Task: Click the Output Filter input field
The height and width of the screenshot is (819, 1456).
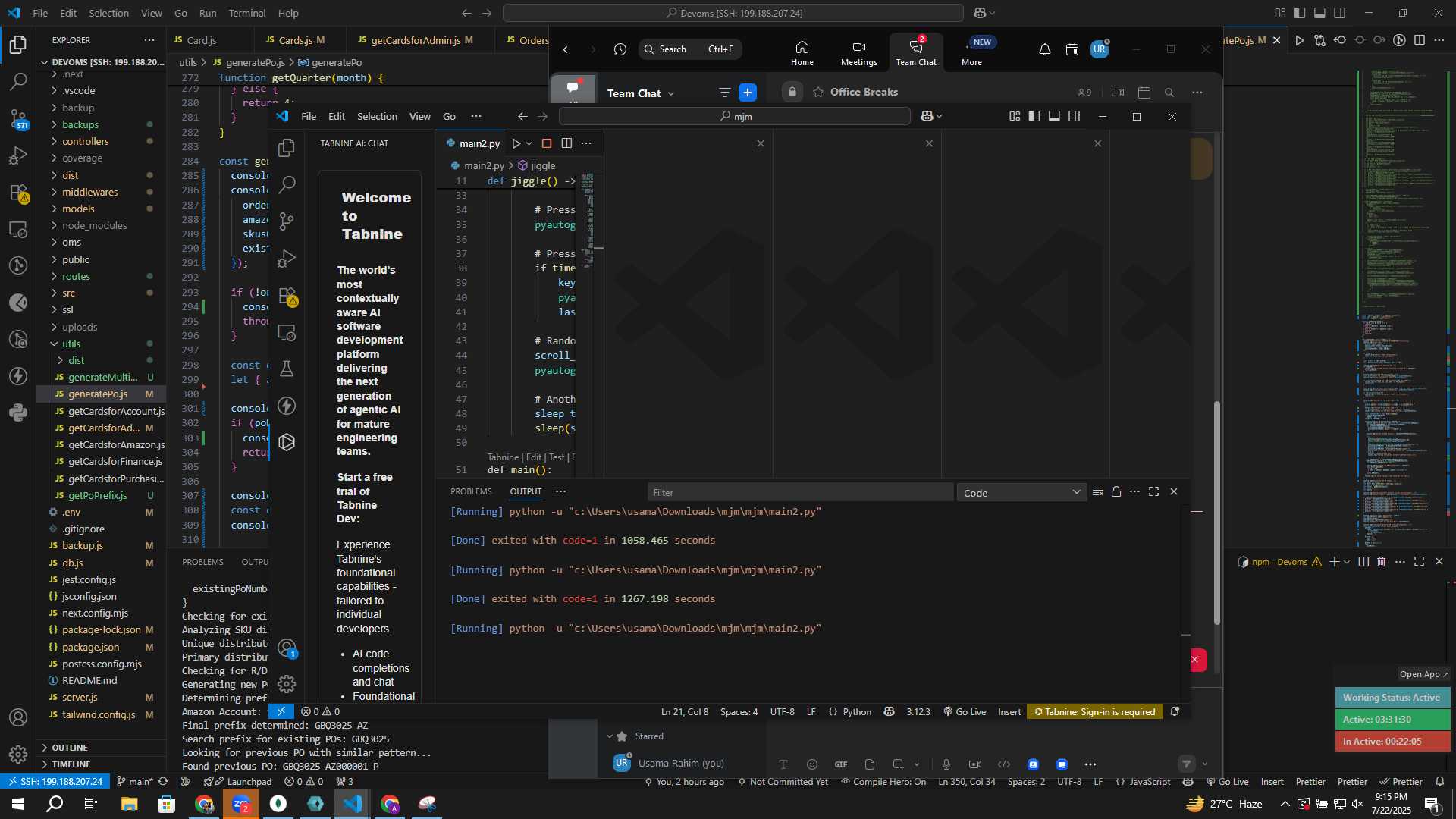Action: tap(800, 493)
